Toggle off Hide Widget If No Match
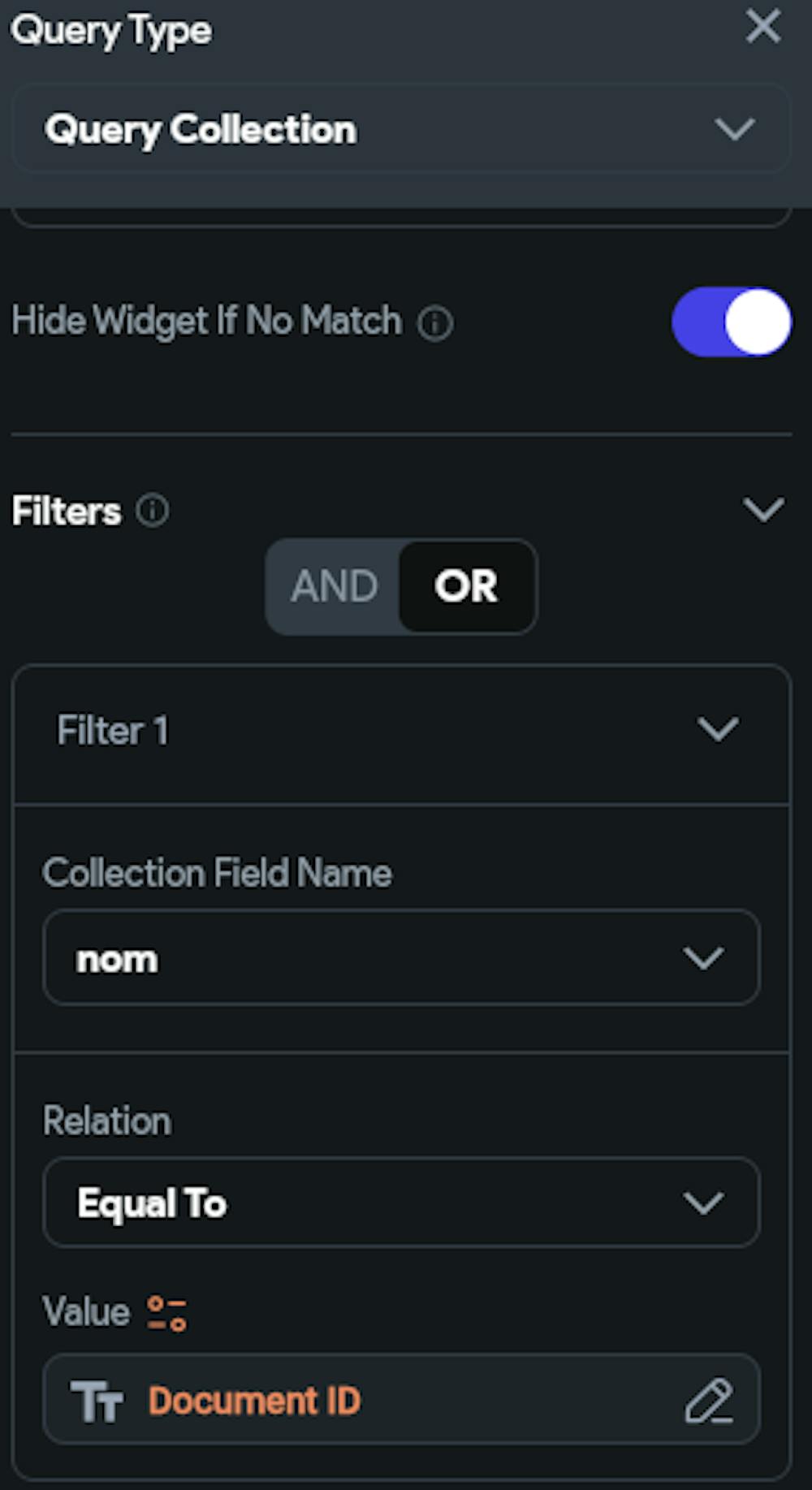Image resolution: width=812 pixels, height=1490 pixels. (x=730, y=322)
